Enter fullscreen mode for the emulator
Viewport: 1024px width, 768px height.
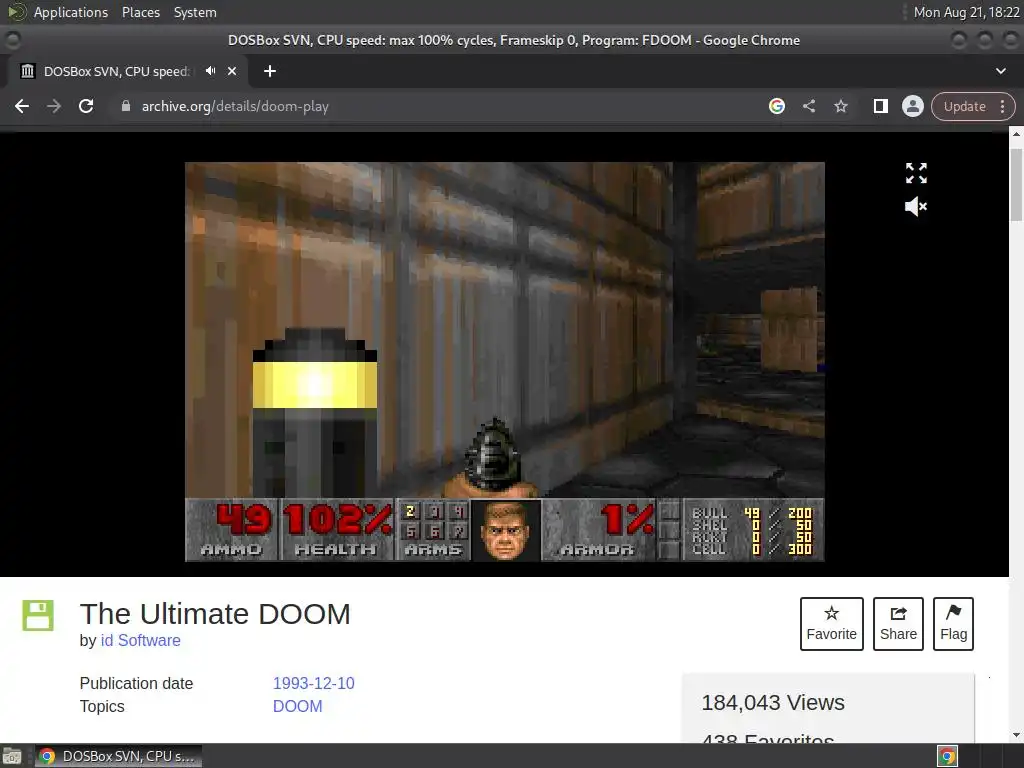click(916, 173)
